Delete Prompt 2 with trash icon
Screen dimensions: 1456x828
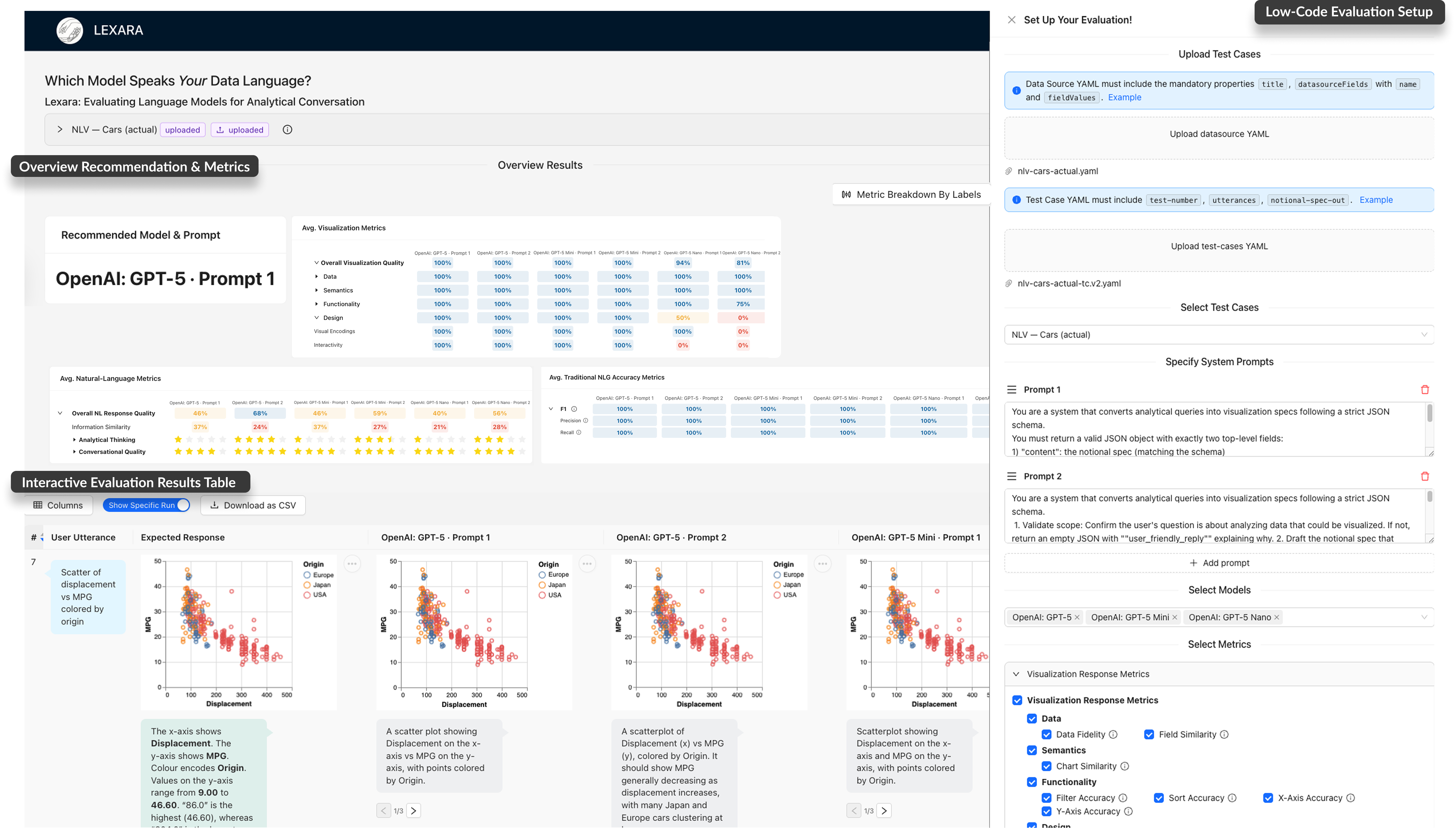click(1424, 477)
